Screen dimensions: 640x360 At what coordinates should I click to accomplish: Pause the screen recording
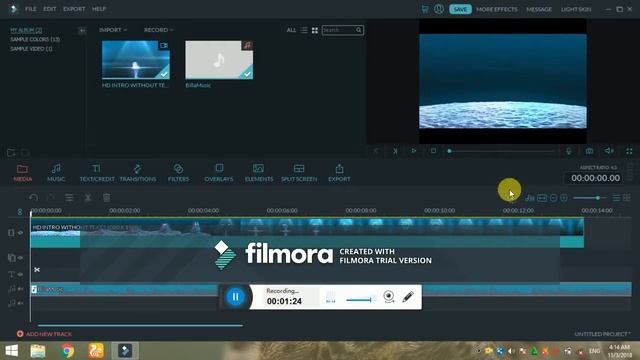tap(236, 297)
